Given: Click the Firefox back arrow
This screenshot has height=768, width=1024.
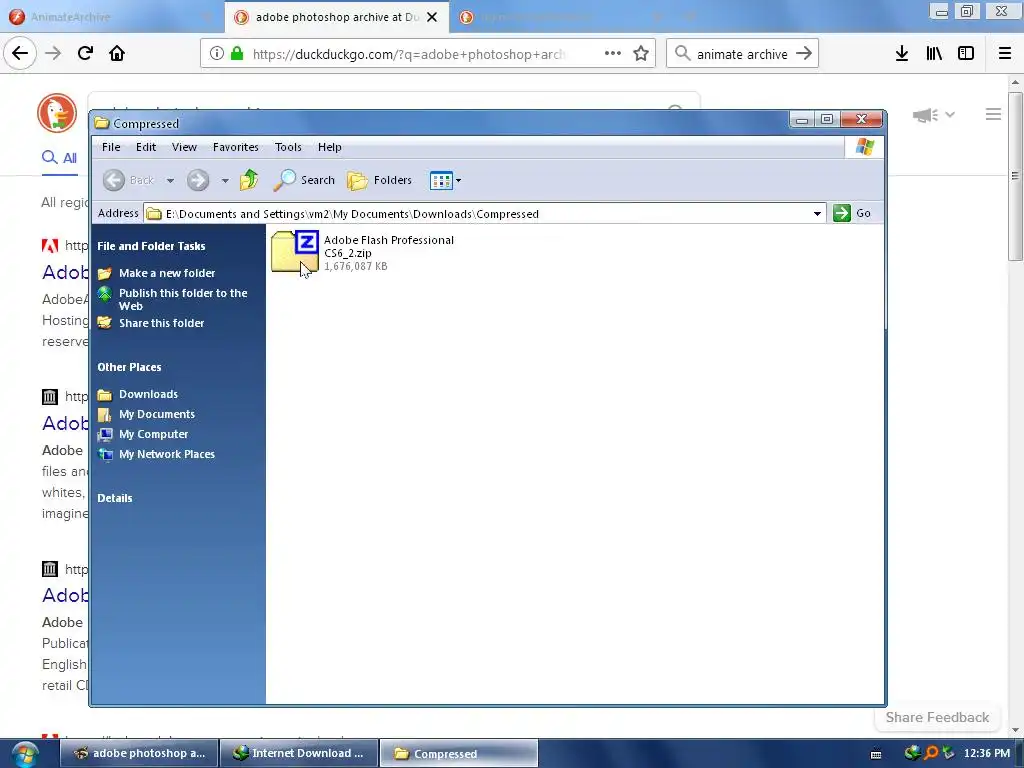Looking at the screenshot, I should (20, 53).
